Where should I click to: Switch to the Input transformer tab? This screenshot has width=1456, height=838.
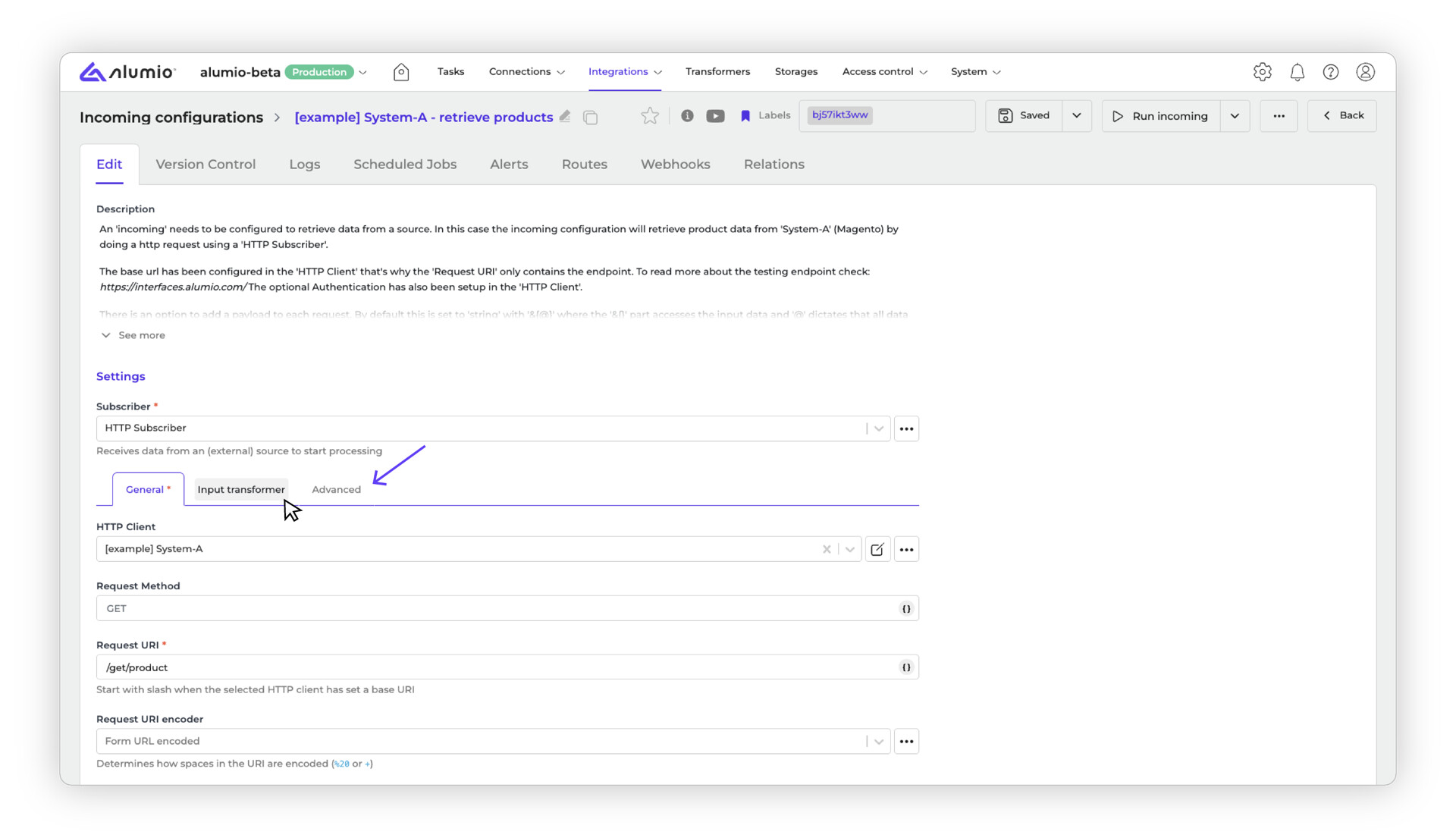[x=241, y=490]
